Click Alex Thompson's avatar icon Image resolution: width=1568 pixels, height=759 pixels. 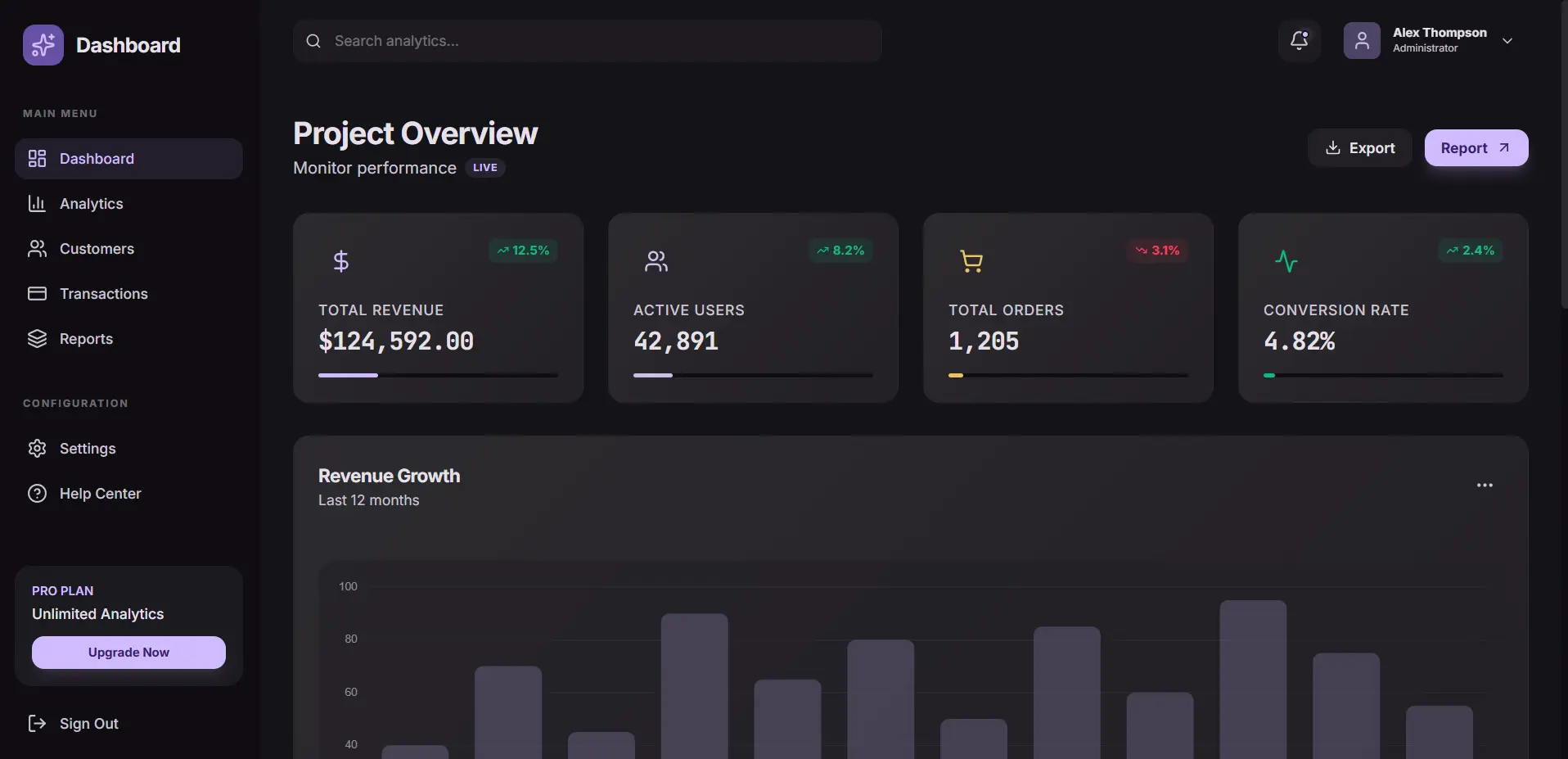[x=1362, y=40]
